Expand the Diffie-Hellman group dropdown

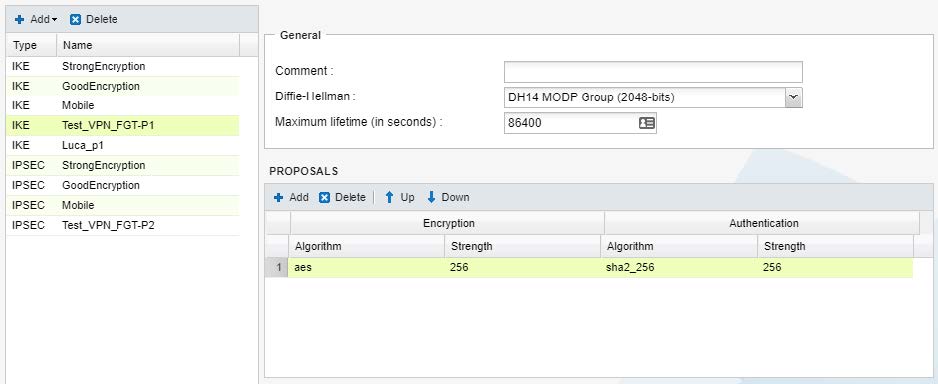click(794, 97)
